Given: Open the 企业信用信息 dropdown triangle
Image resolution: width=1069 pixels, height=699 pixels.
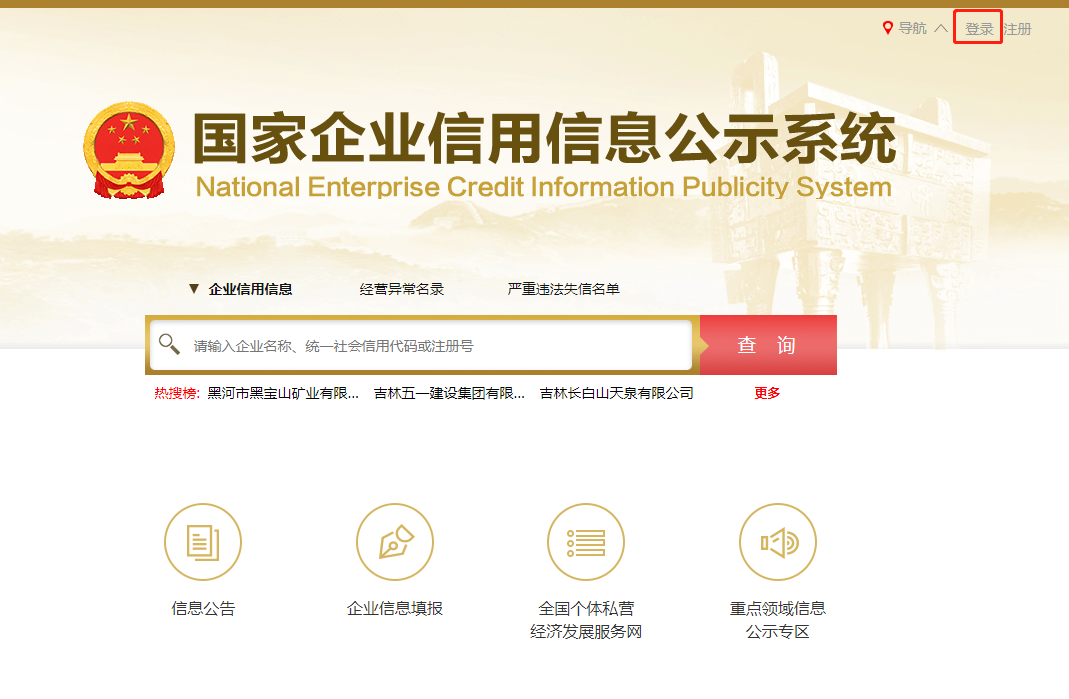Looking at the screenshot, I should click(193, 288).
